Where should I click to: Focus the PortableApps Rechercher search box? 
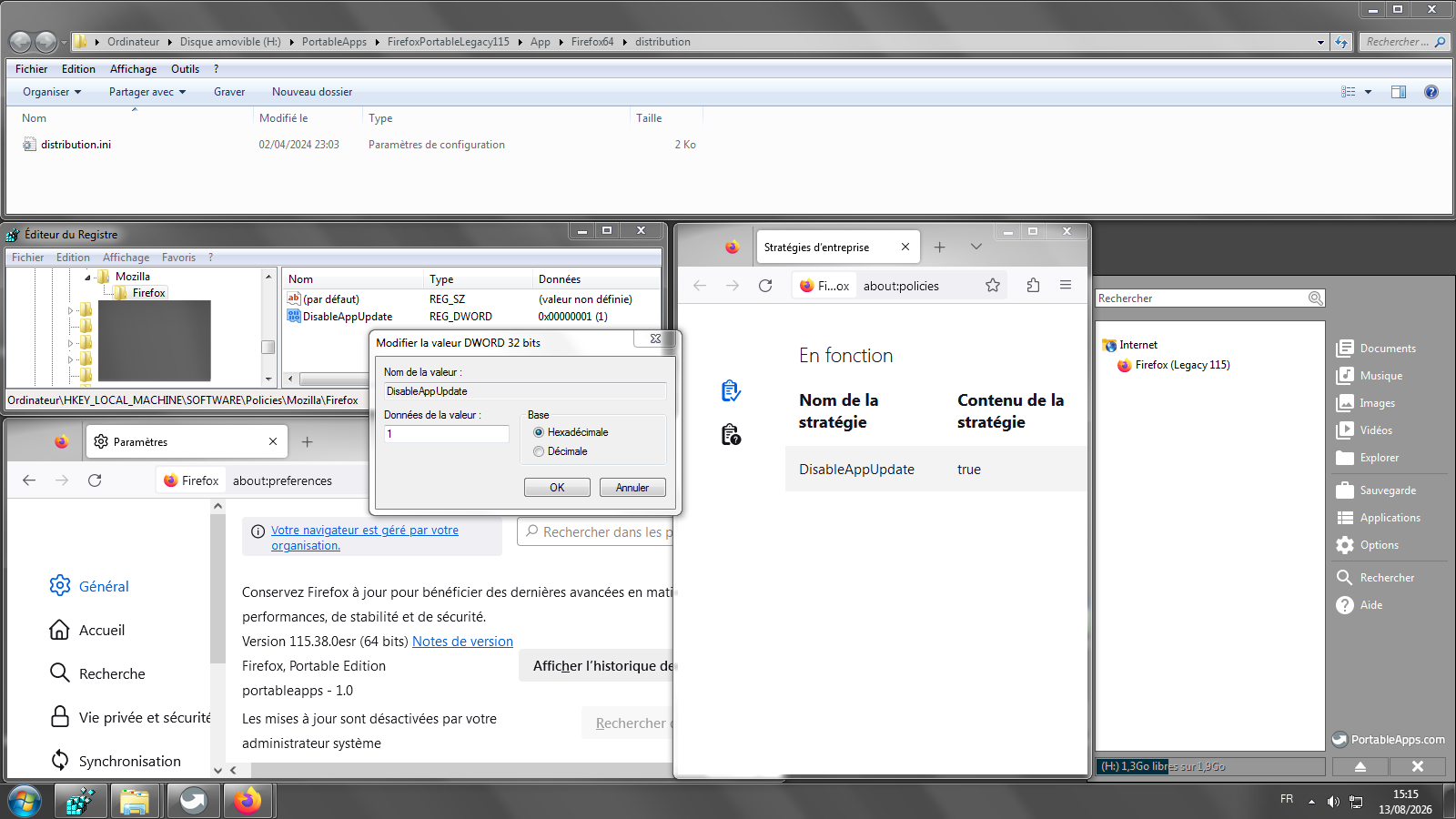pos(1209,298)
